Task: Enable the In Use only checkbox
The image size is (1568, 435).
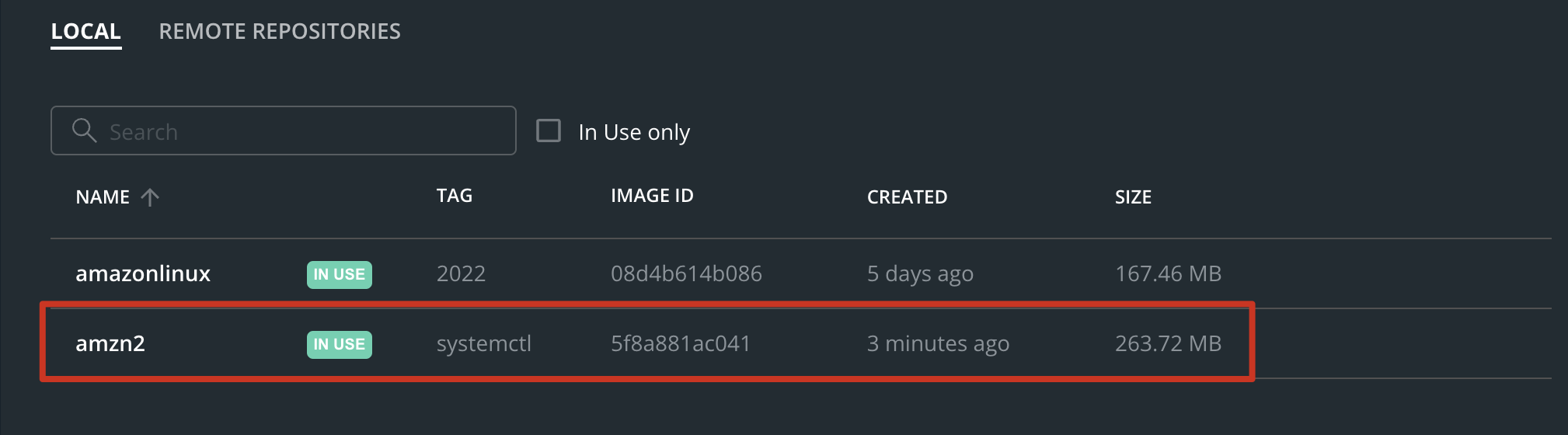Action: [x=549, y=130]
